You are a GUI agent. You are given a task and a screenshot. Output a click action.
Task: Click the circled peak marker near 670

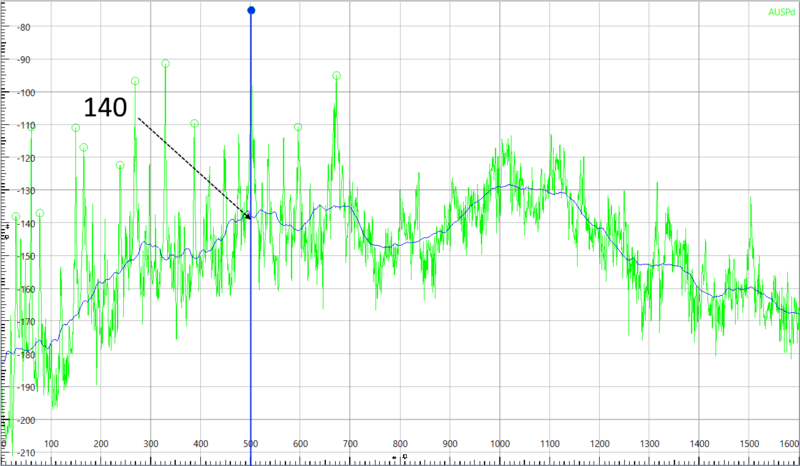point(337,76)
